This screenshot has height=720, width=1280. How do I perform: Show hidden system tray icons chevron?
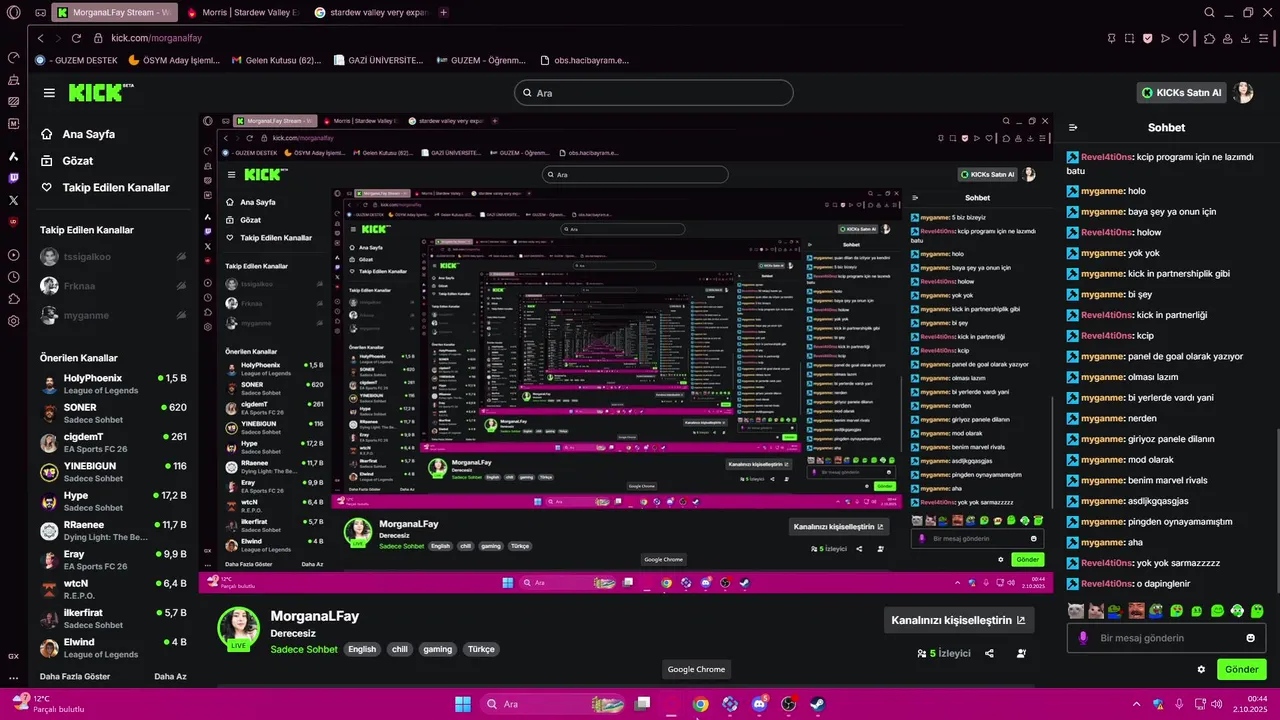click(x=1136, y=704)
